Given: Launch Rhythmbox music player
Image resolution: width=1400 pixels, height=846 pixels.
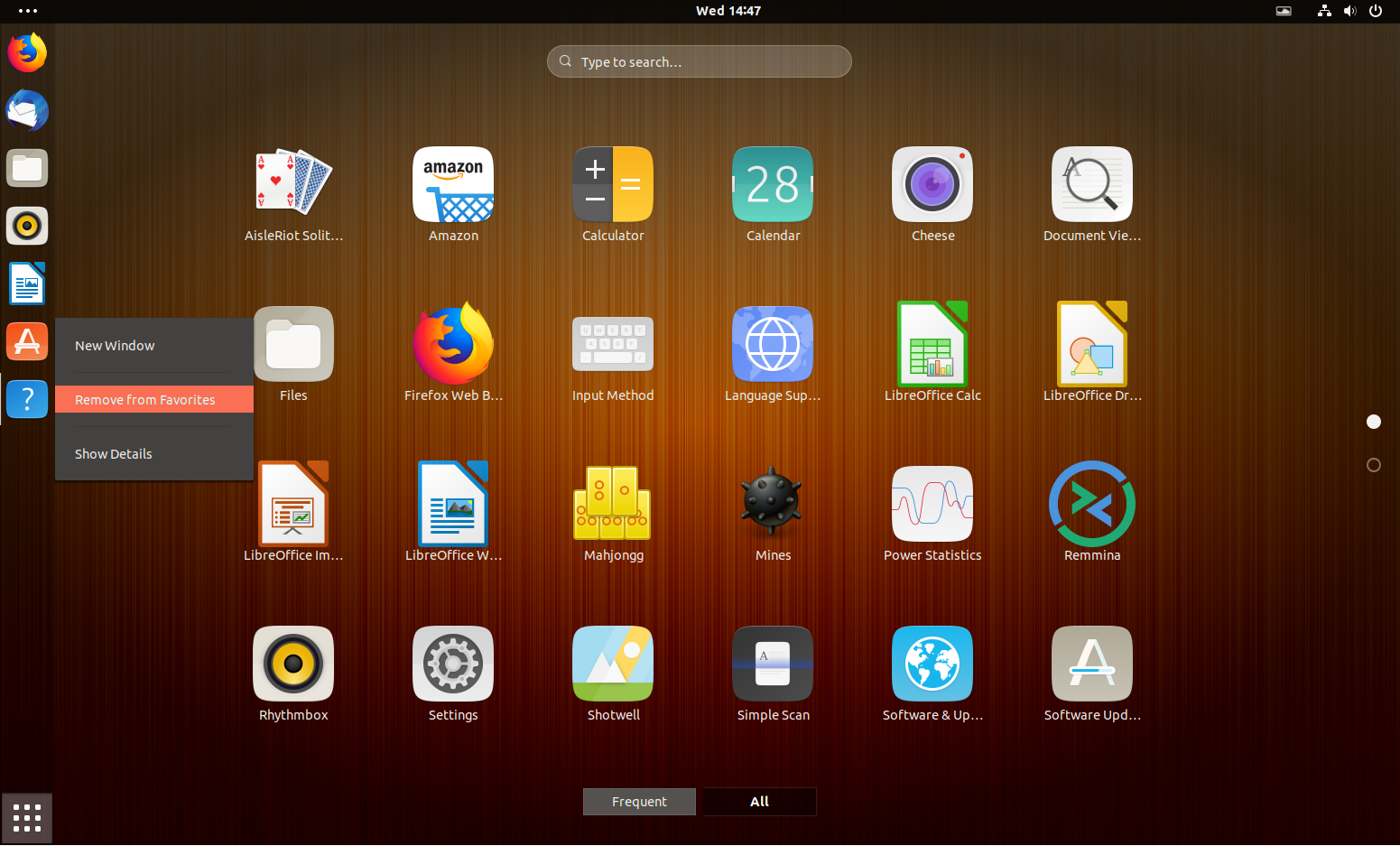Looking at the screenshot, I should (293, 664).
